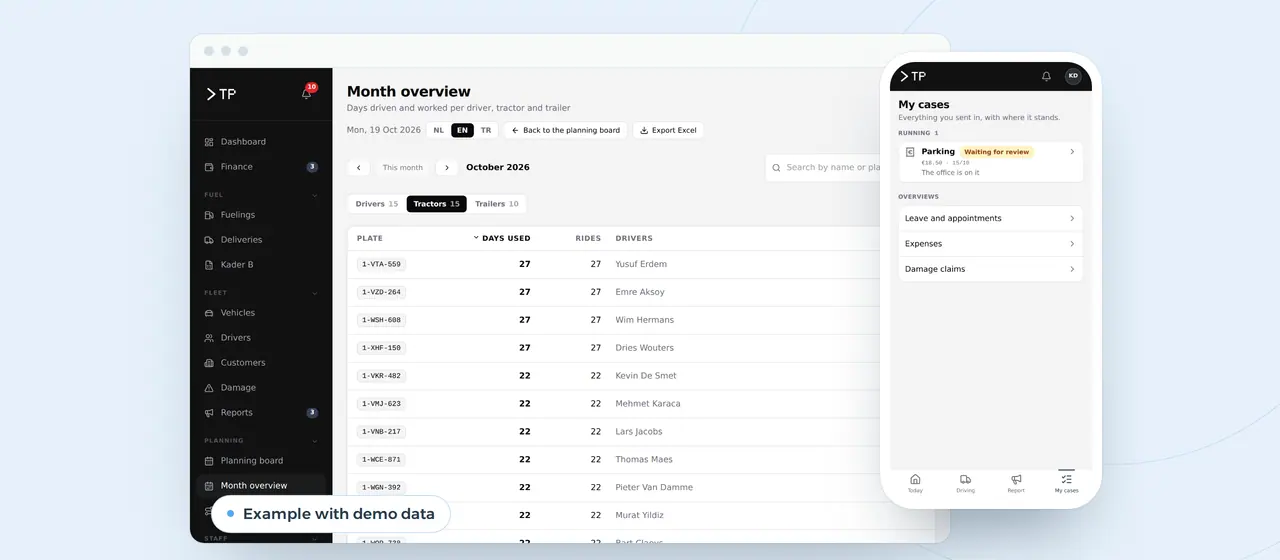Go to My cases tab on phone
Image resolution: width=1280 pixels, height=560 pixels.
click(1066, 484)
